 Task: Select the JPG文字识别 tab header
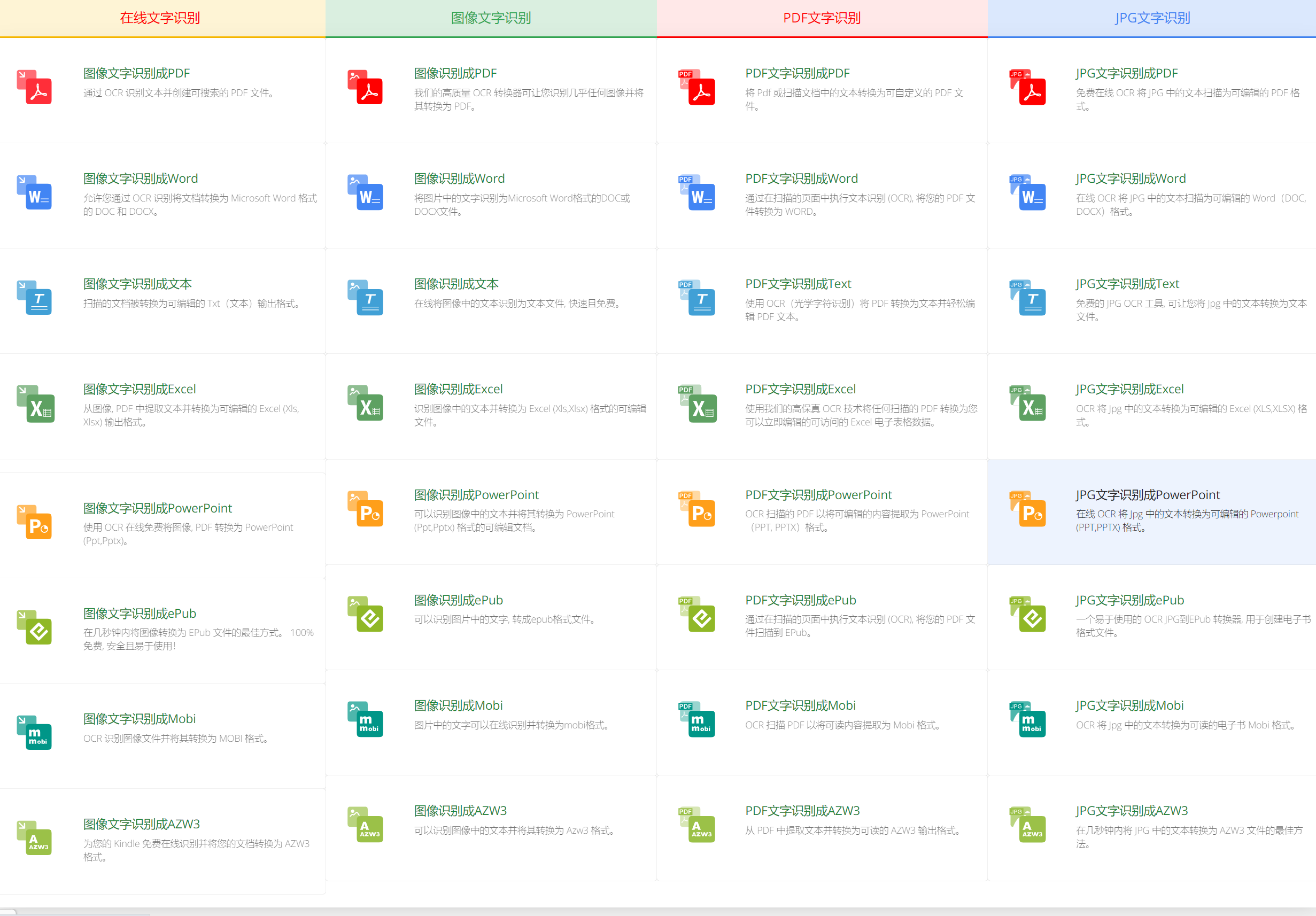pos(1152,18)
